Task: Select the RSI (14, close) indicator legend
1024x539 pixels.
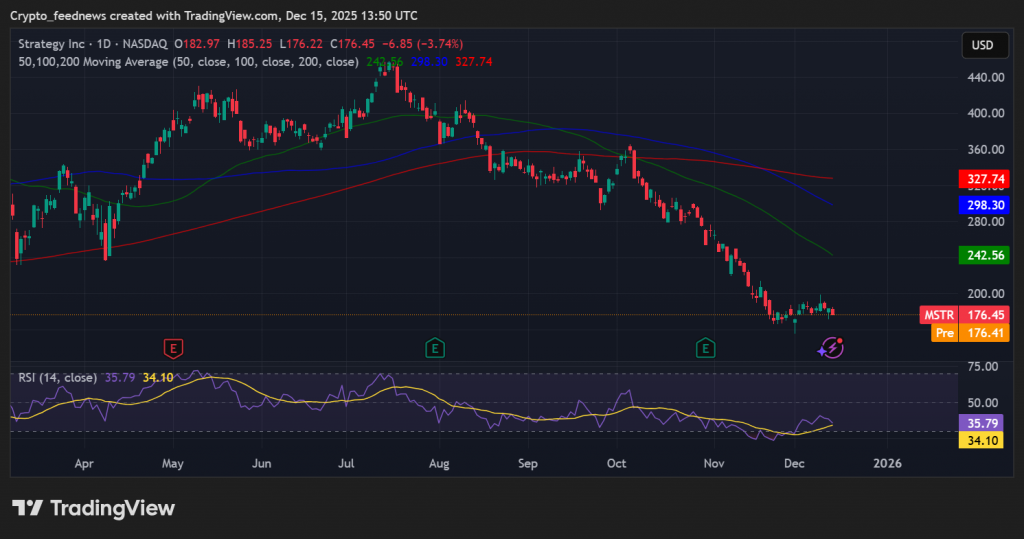Action: coord(58,377)
